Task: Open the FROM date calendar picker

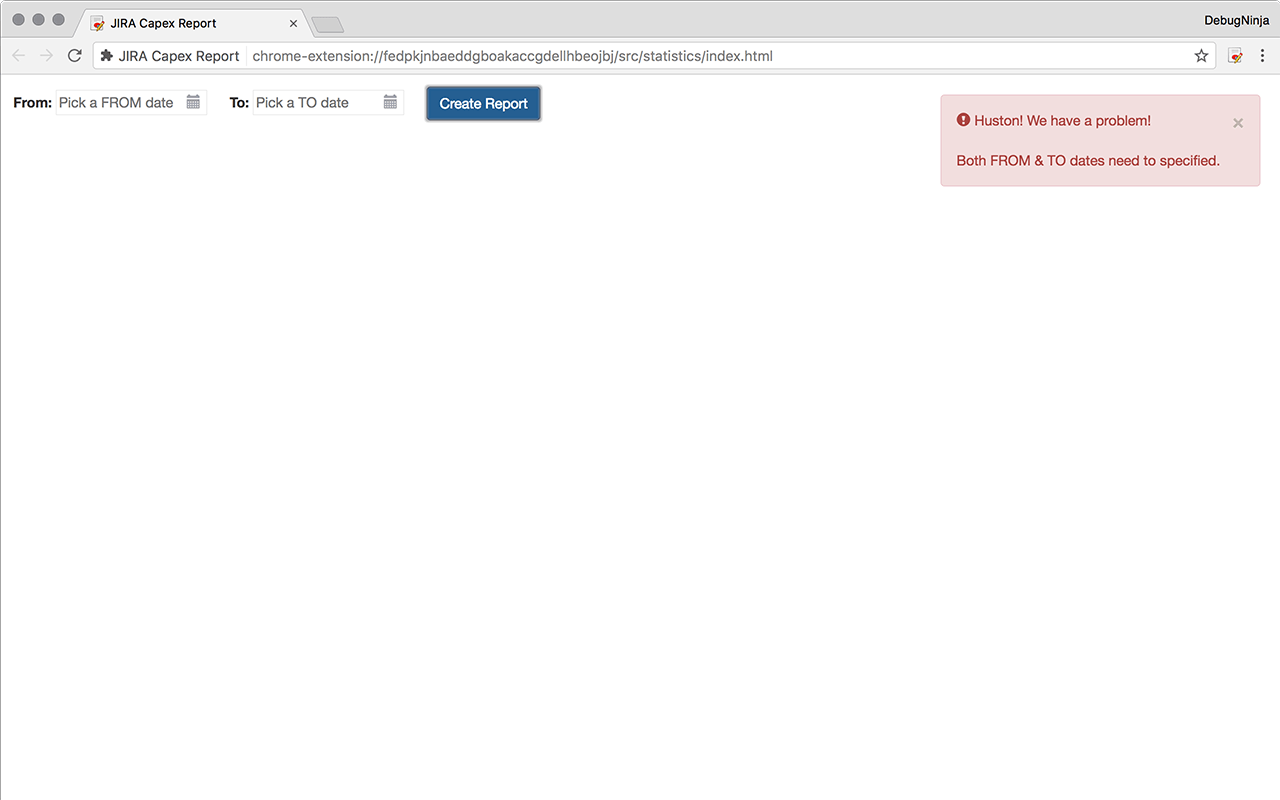Action: pyautogui.click(x=194, y=102)
